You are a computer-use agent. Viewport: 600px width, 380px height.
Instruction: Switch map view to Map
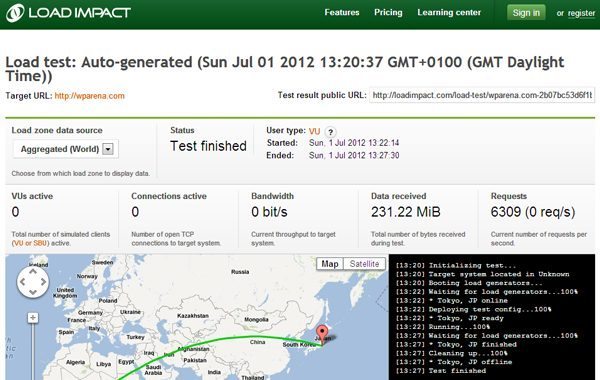click(x=330, y=264)
